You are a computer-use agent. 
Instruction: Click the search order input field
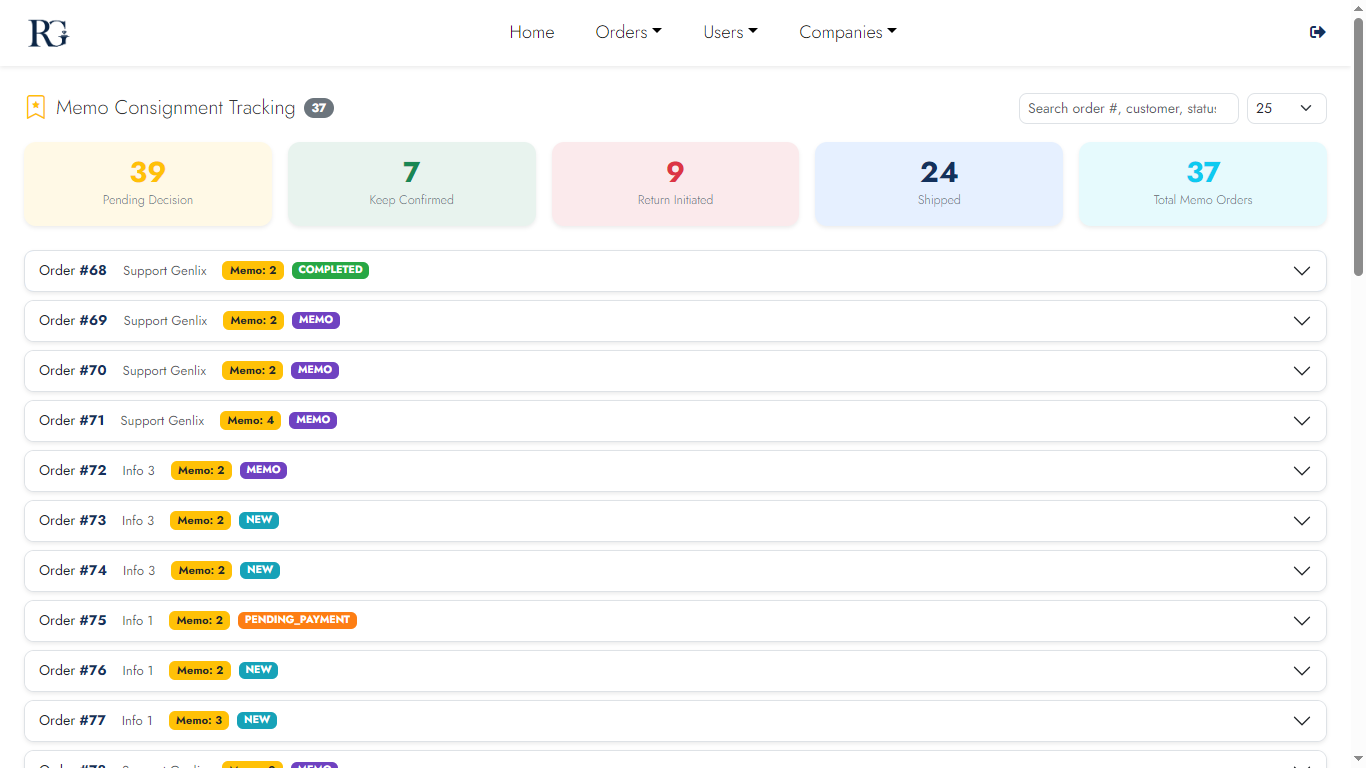1128,108
